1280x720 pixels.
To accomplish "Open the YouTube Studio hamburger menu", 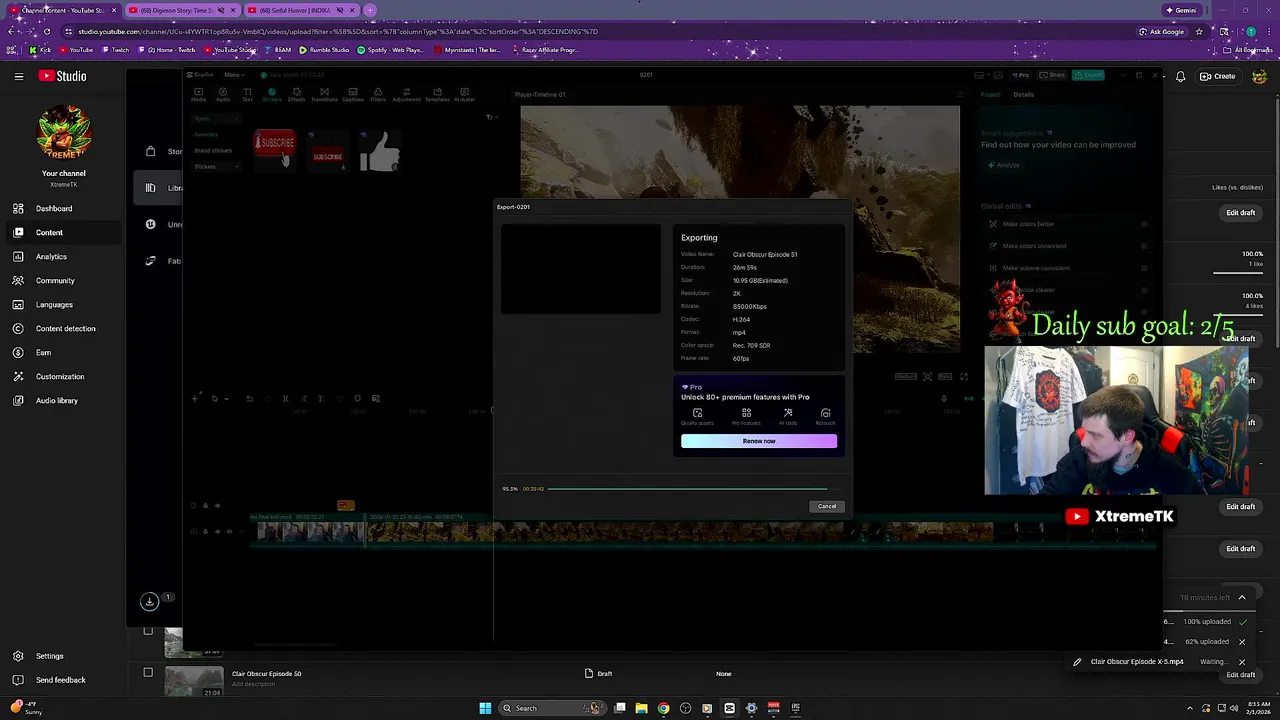I will (18, 76).
